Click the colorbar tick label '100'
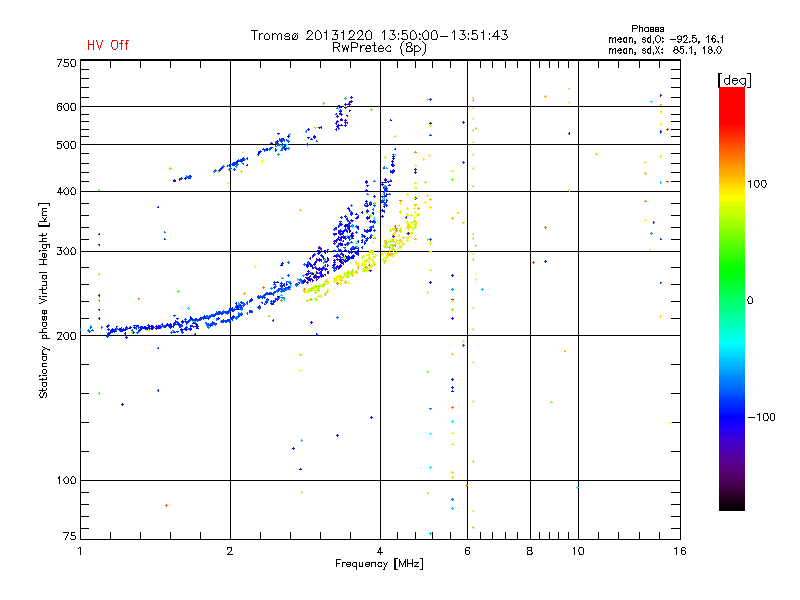This screenshot has width=800, height=600. 757,184
